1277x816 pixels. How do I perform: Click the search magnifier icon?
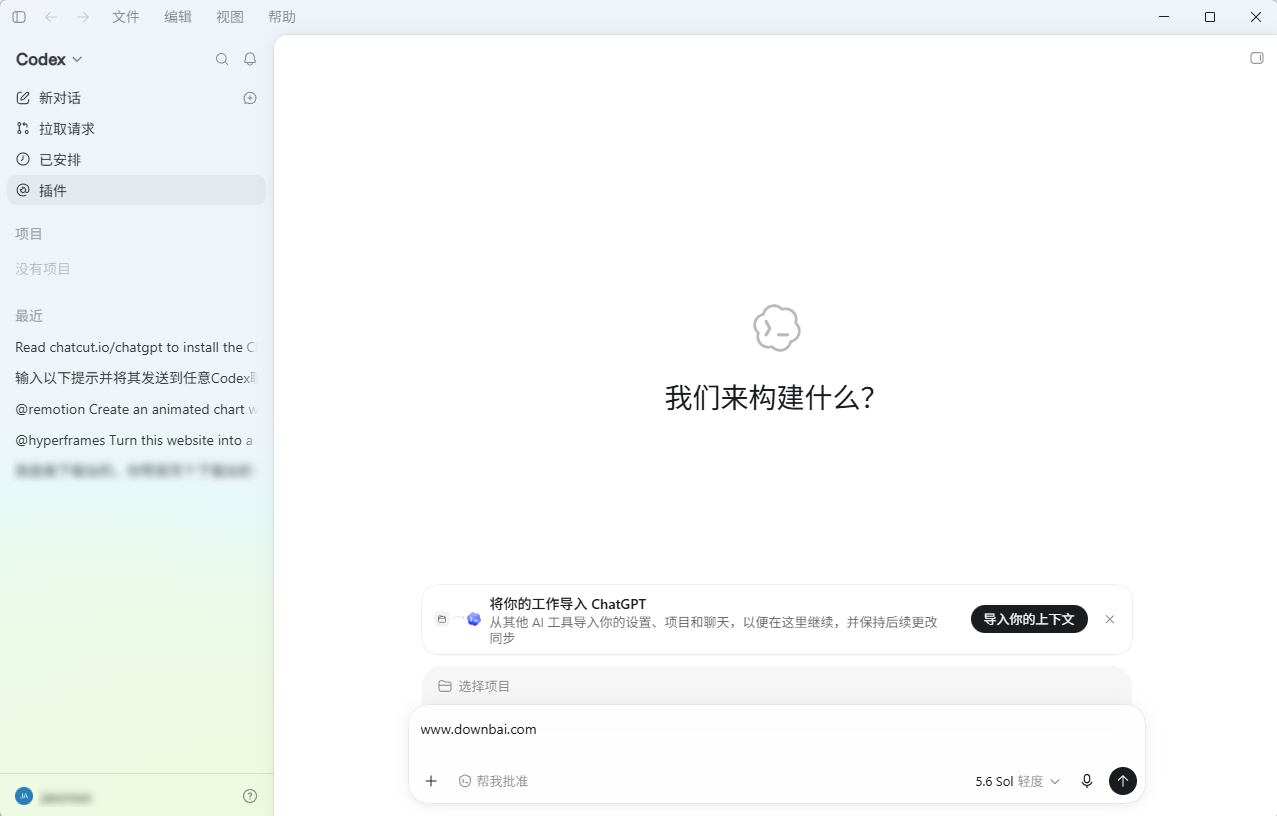pos(222,59)
